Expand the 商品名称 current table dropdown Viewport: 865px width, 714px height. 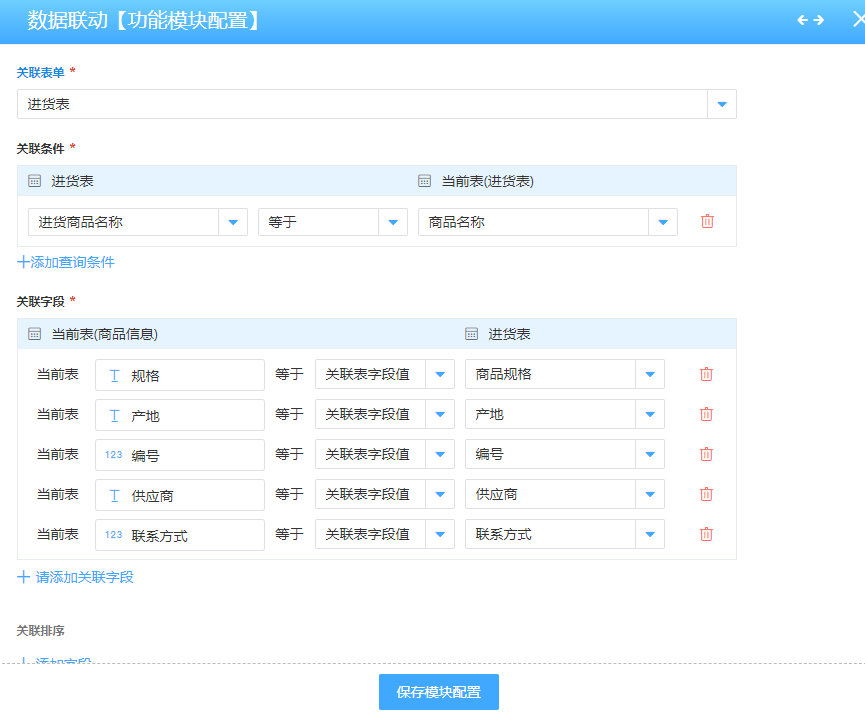point(663,222)
